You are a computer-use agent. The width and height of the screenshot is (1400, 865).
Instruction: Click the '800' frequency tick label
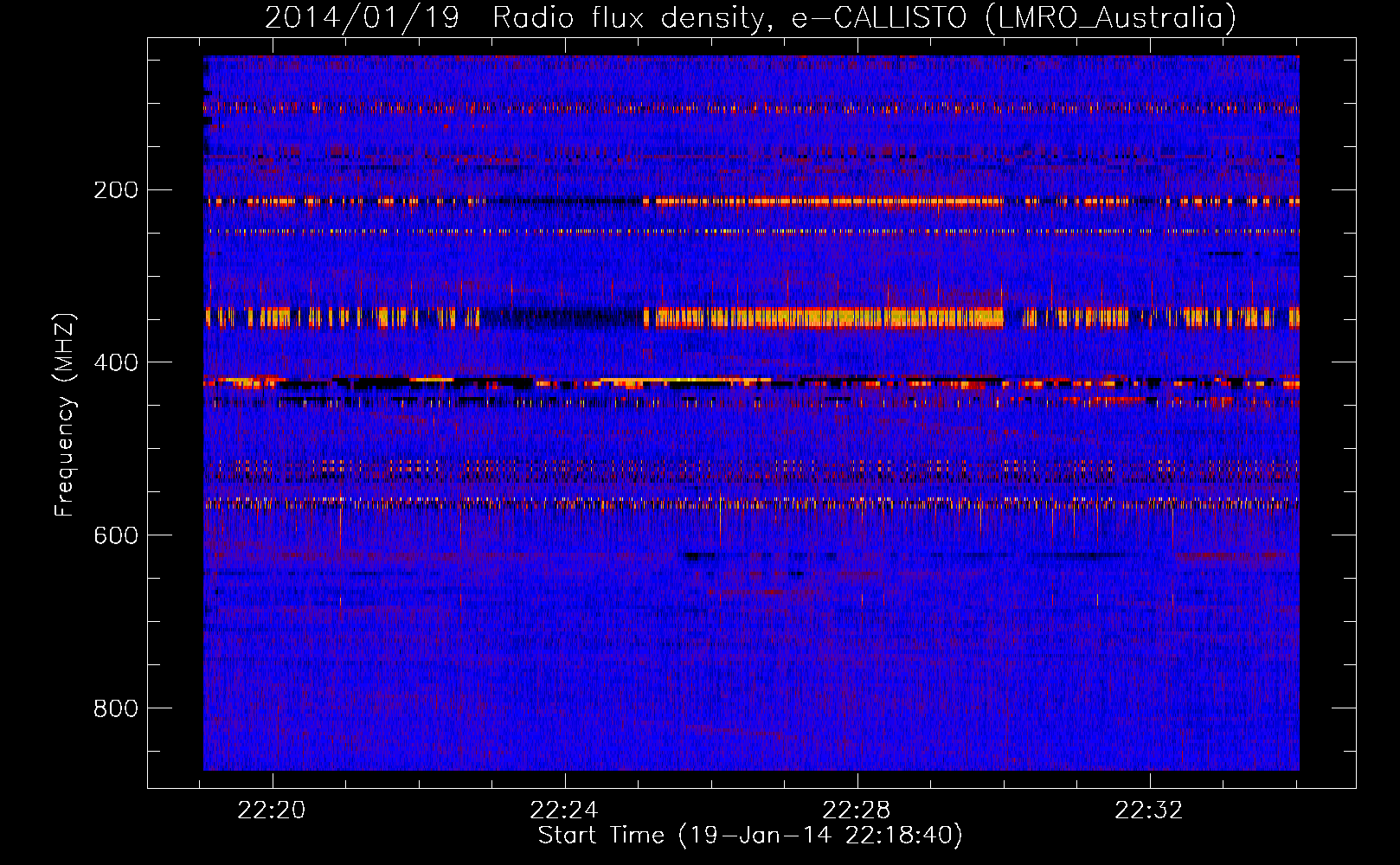[x=116, y=708]
